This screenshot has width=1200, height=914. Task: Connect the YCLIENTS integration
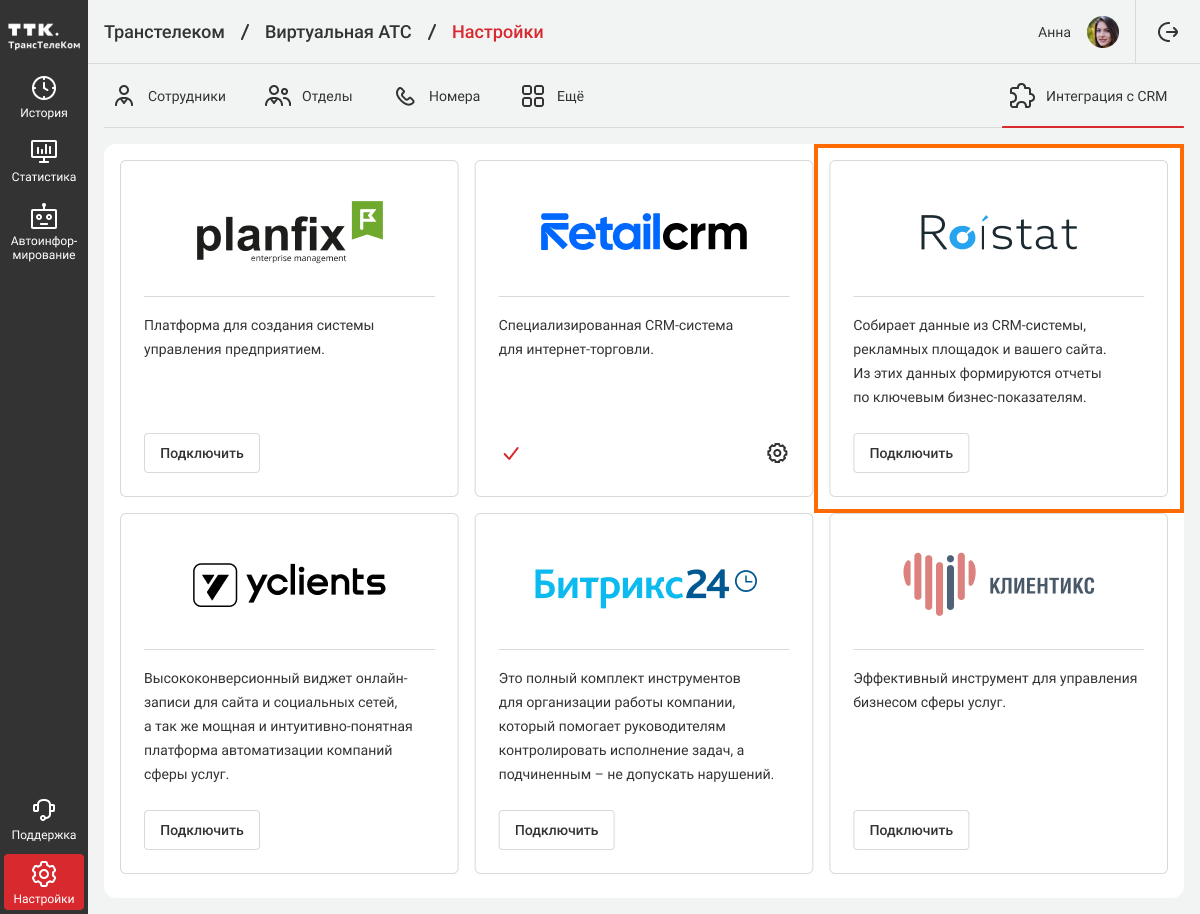[202, 830]
